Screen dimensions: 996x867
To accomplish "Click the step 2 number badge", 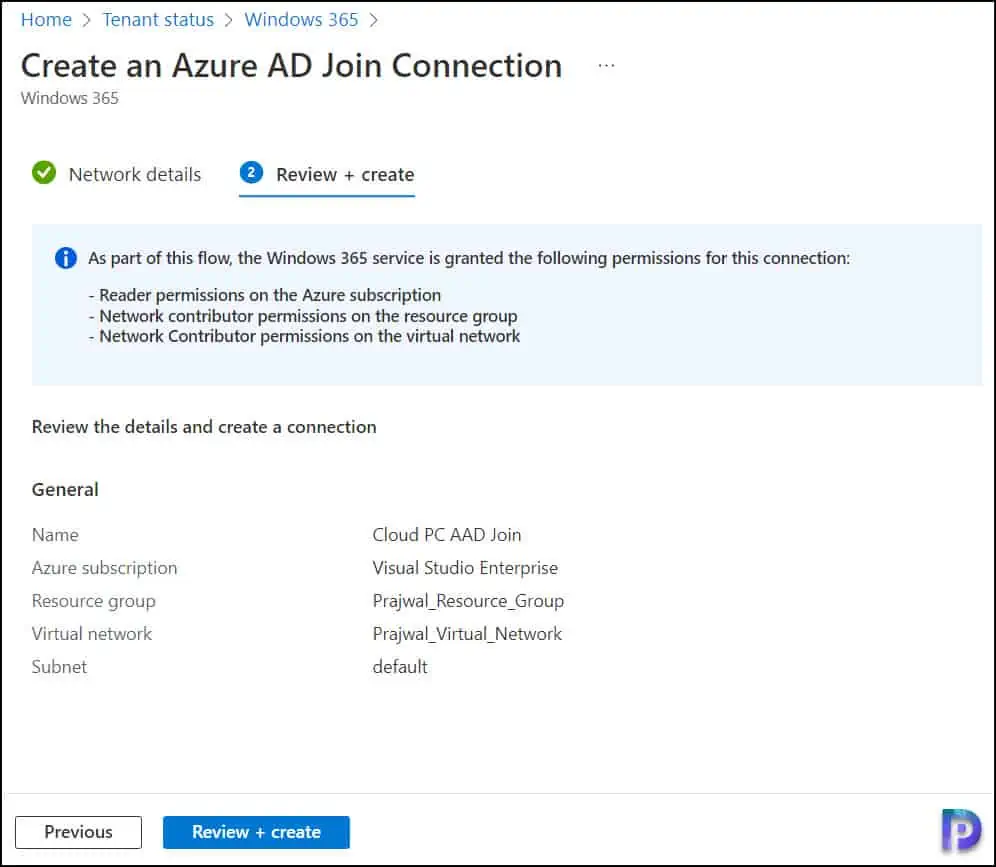I will (252, 172).
